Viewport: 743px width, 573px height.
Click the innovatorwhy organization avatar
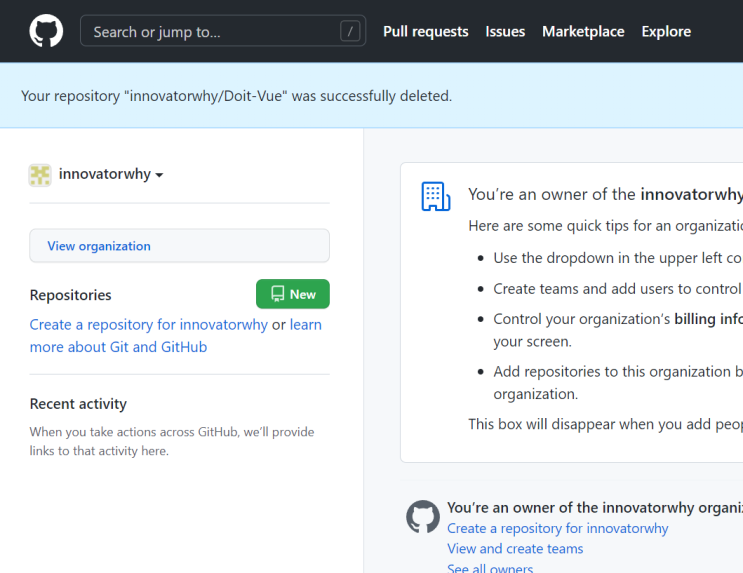[x=40, y=175]
